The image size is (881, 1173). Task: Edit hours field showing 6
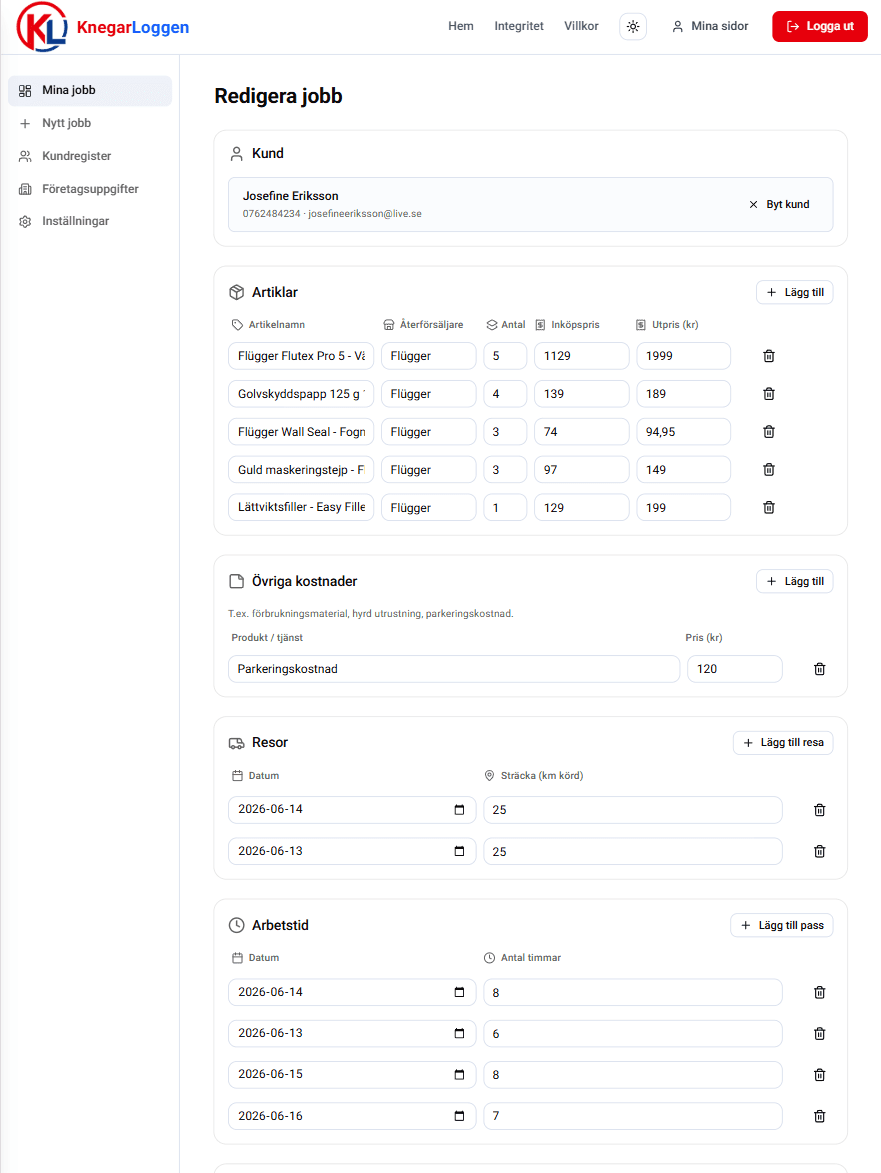633,1033
